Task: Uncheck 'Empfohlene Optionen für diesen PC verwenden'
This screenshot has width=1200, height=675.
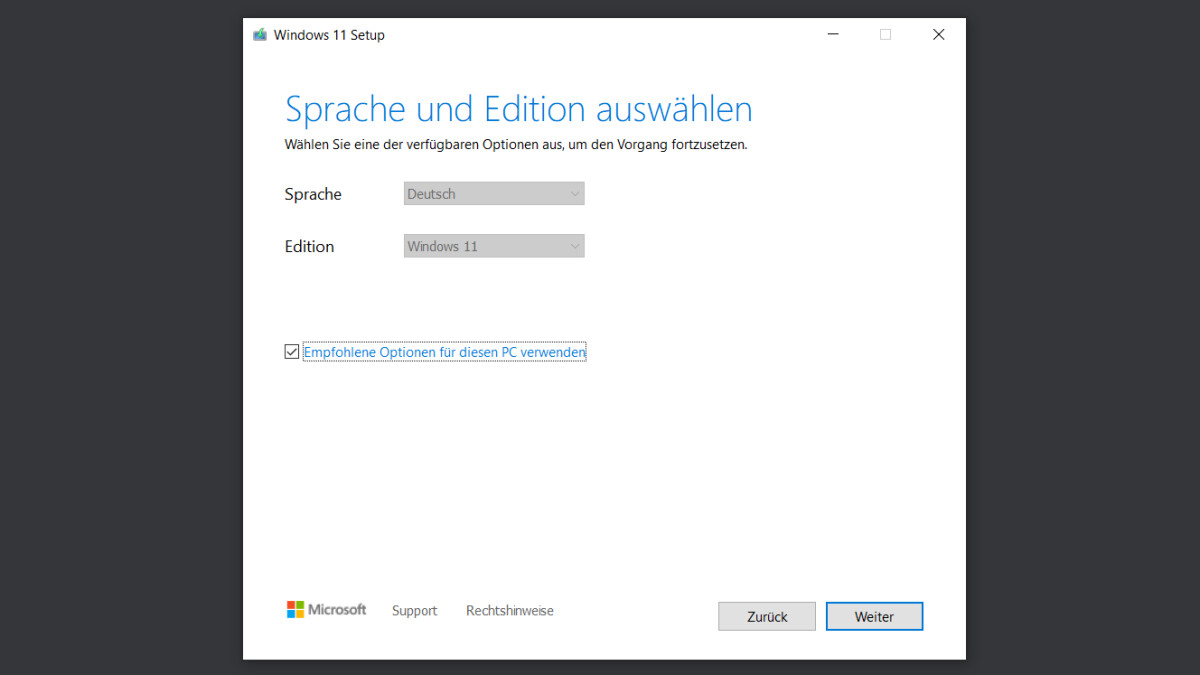Action: [292, 352]
